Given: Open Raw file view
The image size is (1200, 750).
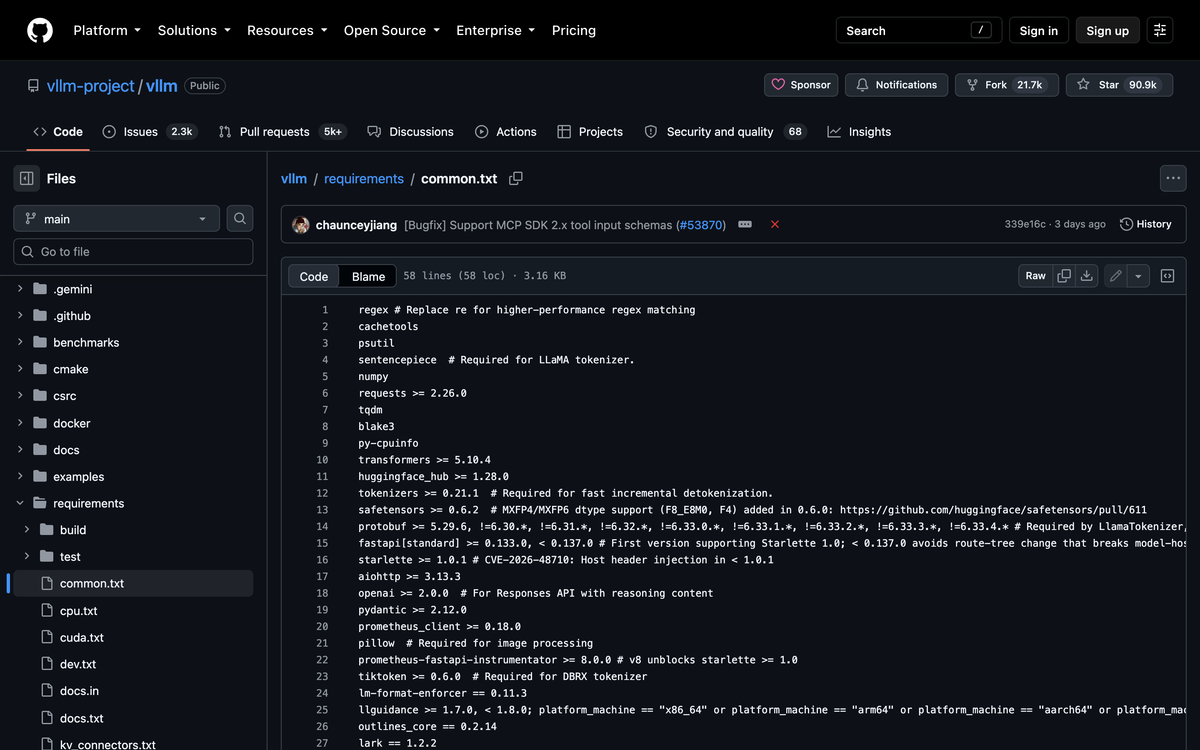Looking at the screenshot, I should [1036, 276].
